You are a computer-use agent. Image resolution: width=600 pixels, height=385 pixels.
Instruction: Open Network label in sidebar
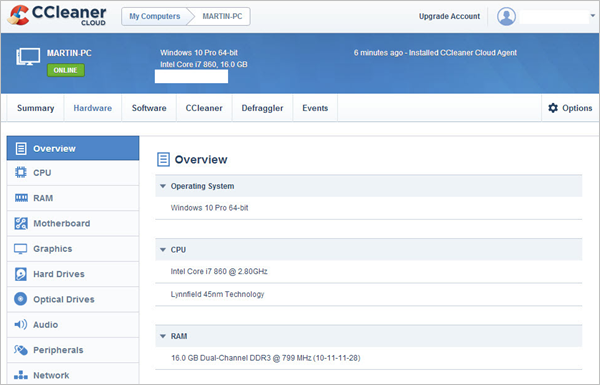point(51,375)
